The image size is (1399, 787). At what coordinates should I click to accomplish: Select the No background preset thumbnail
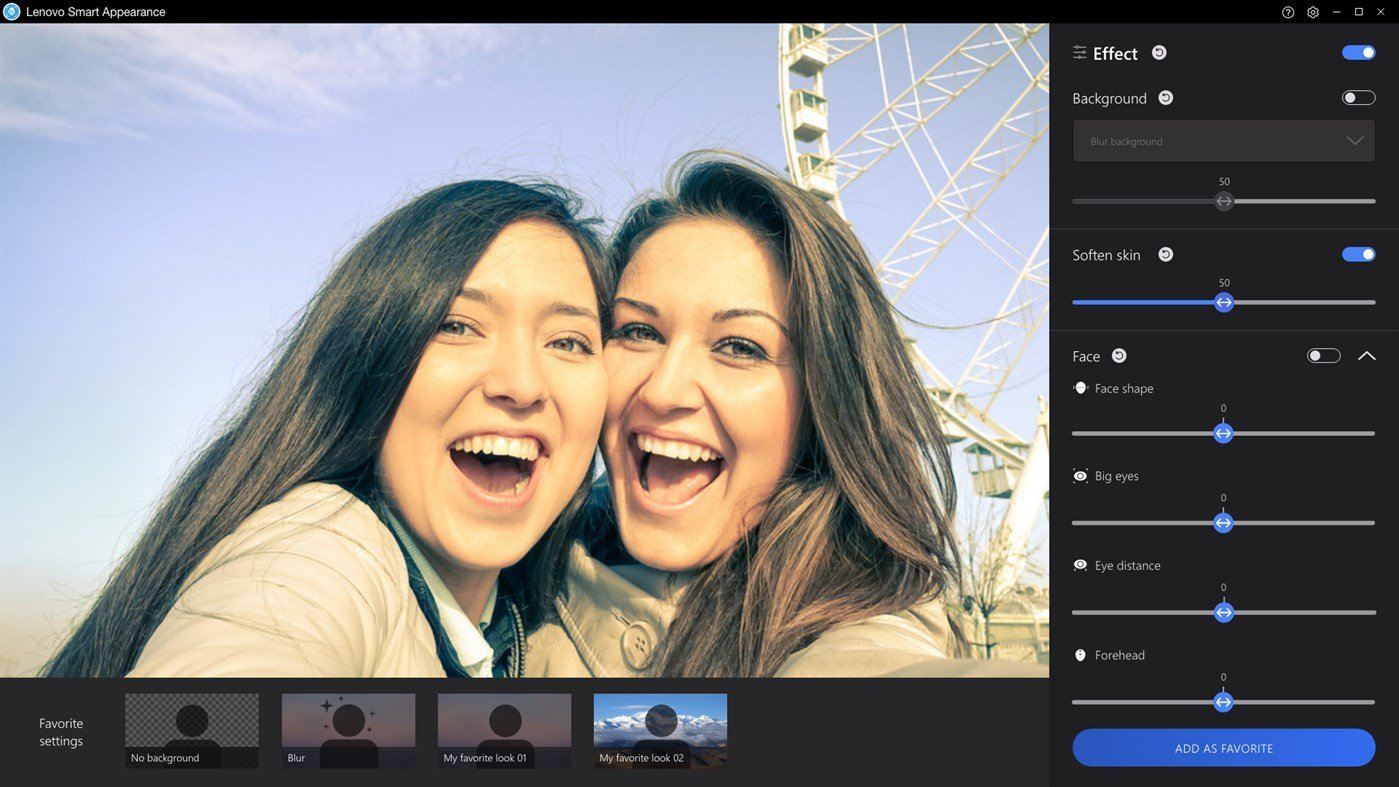click(192, 730)
